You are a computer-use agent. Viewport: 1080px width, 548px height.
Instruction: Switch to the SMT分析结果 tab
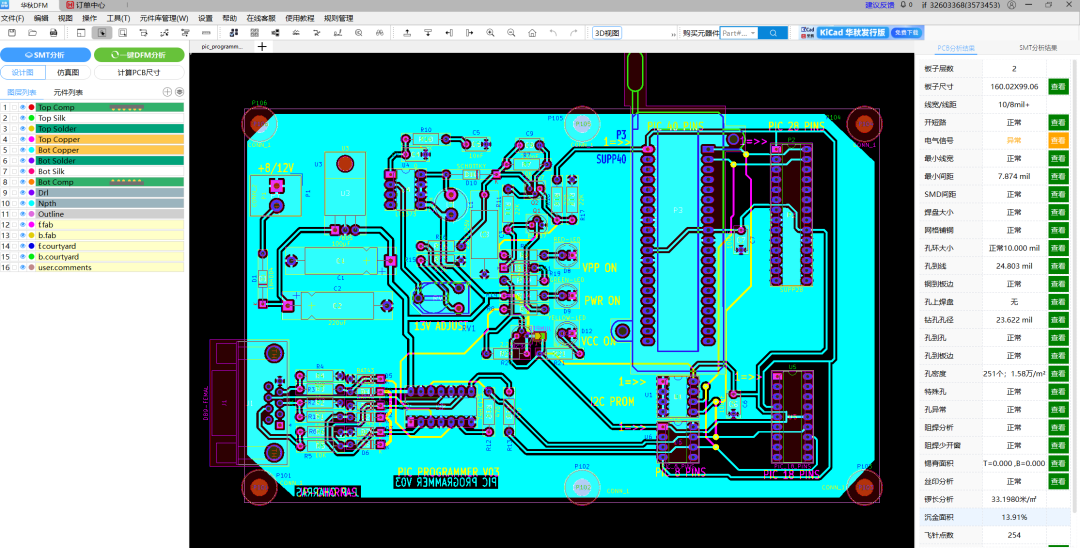tap(1038, 48)
